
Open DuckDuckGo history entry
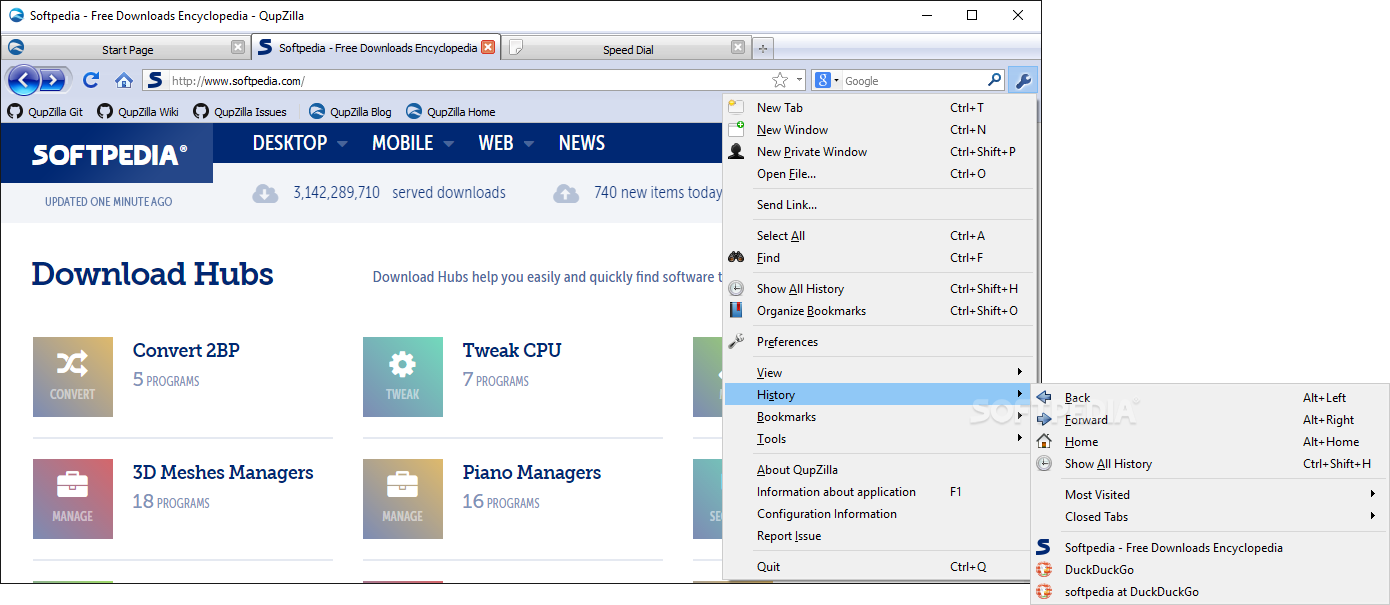[1209, 570]
